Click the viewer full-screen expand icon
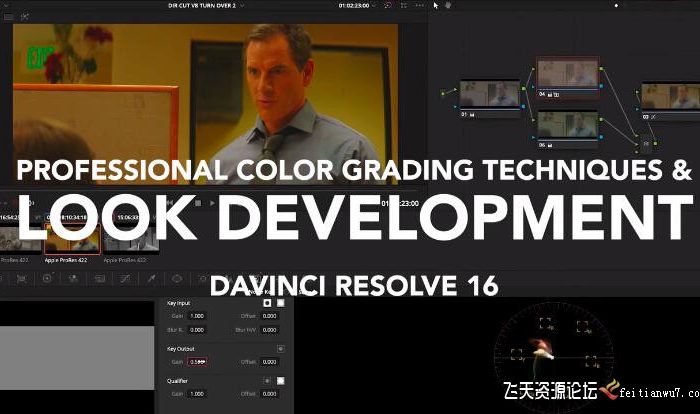This screenshot has width=700, height=414. pos(404,6)
